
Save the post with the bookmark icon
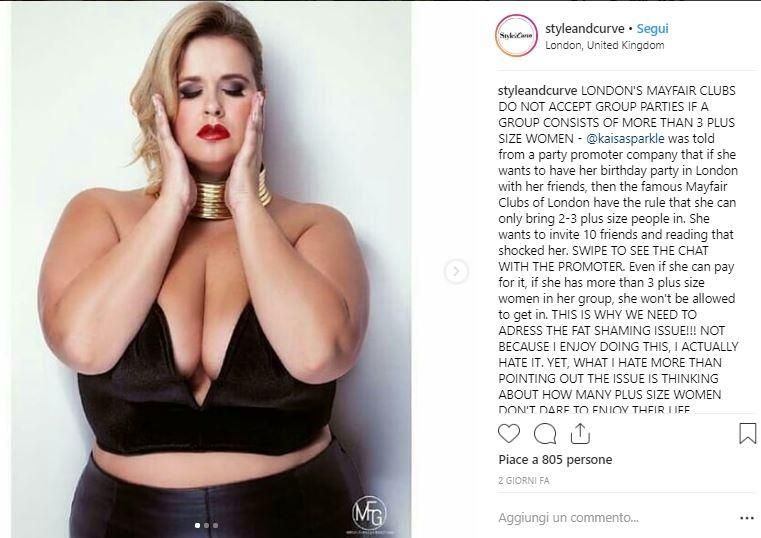click(747, 433)
